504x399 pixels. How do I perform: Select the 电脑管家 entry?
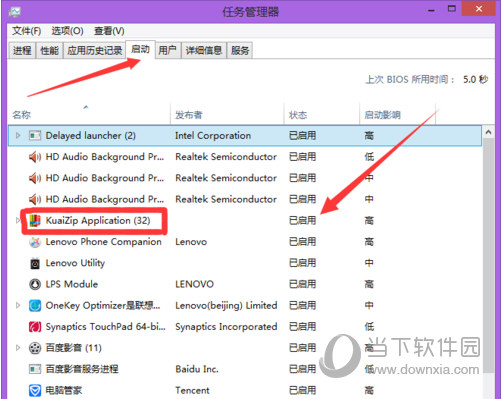pyautogui.click(x=64, y=390)
